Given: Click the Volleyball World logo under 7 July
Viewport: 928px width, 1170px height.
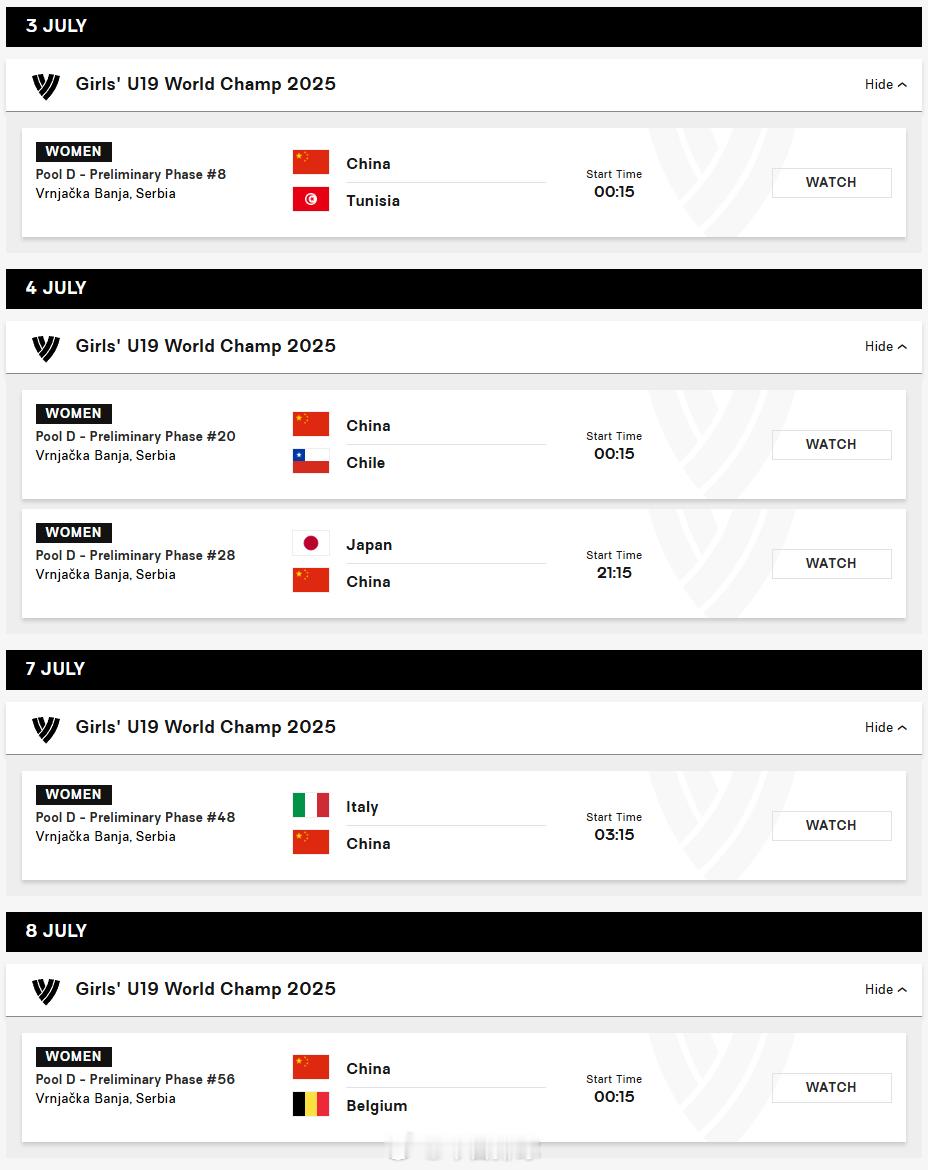Looking at the screenshot, I should (46, 729).
